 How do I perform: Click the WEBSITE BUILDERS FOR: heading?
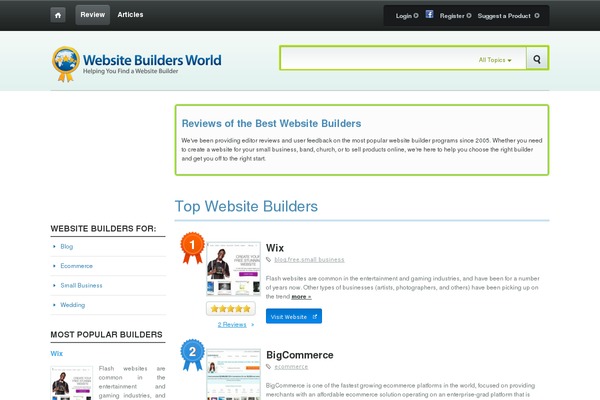click(x=103, y=229)
